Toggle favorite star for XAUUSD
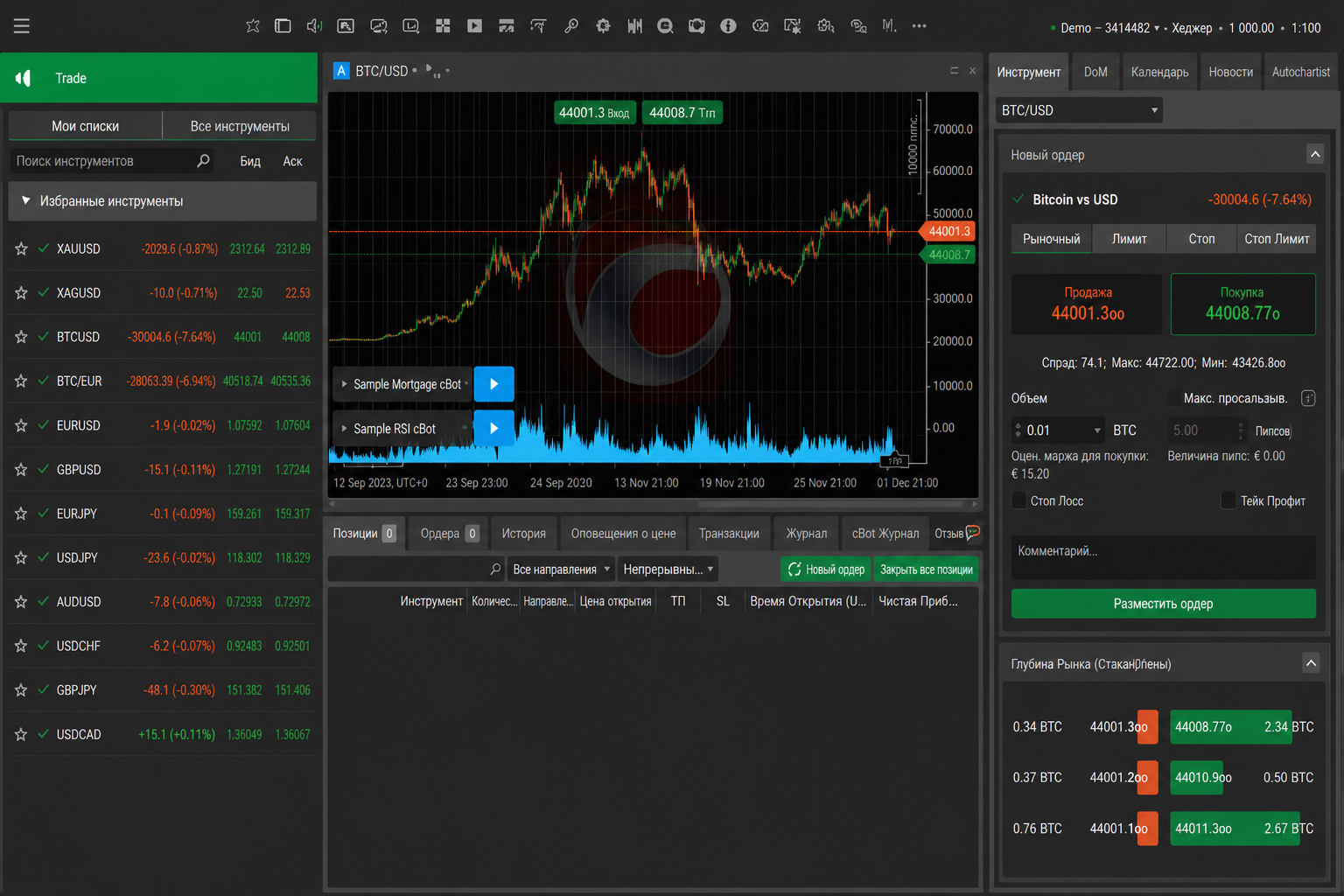1344x896 pixels. coord(21,249)
